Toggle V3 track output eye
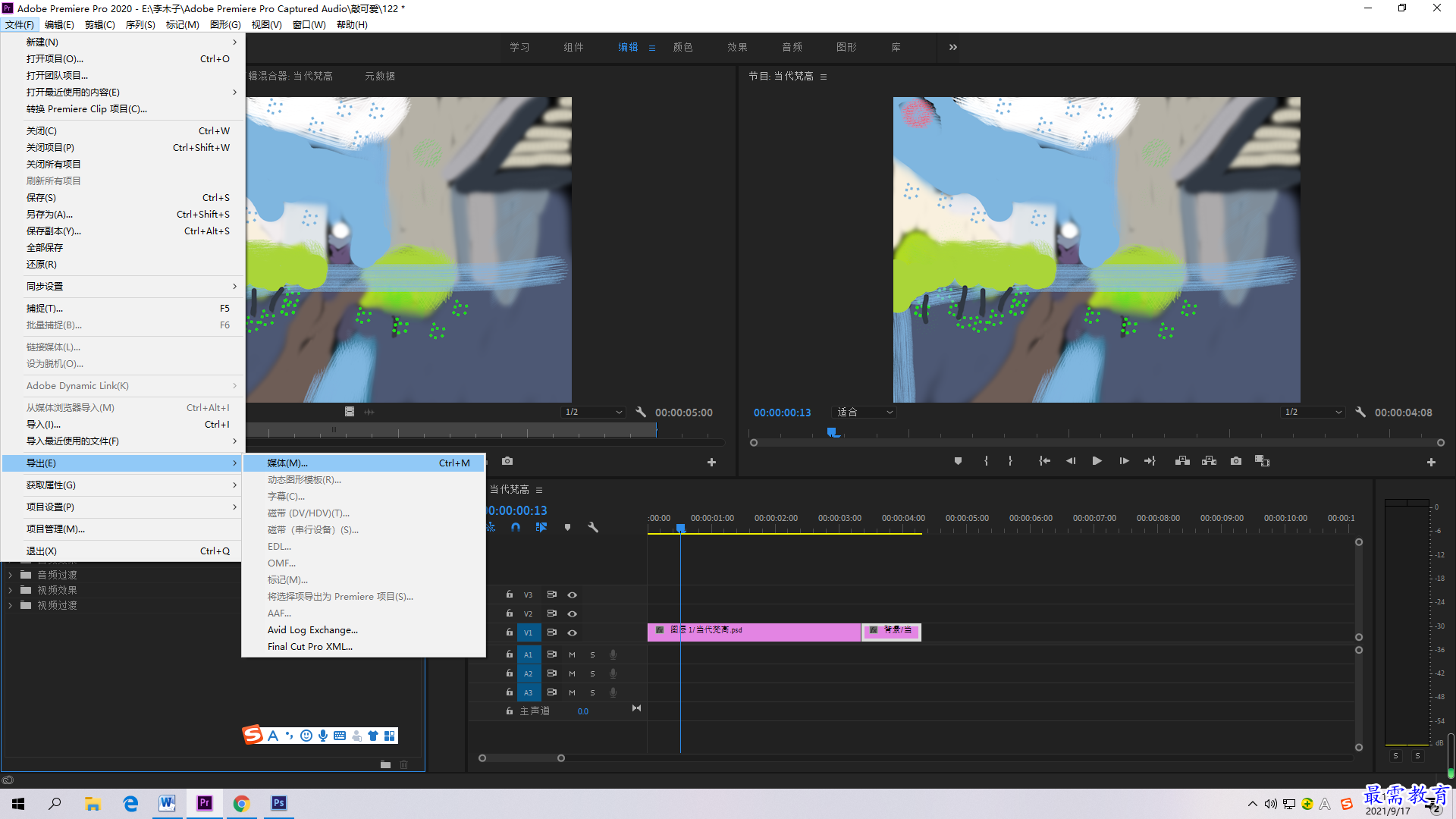This screenshot has width=1456, height=819. (573, 595)
